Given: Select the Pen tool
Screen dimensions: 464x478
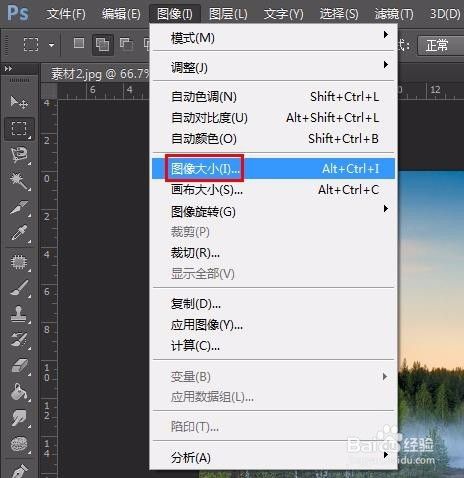Looking at the screenshot, I should (x=19, y=470).
